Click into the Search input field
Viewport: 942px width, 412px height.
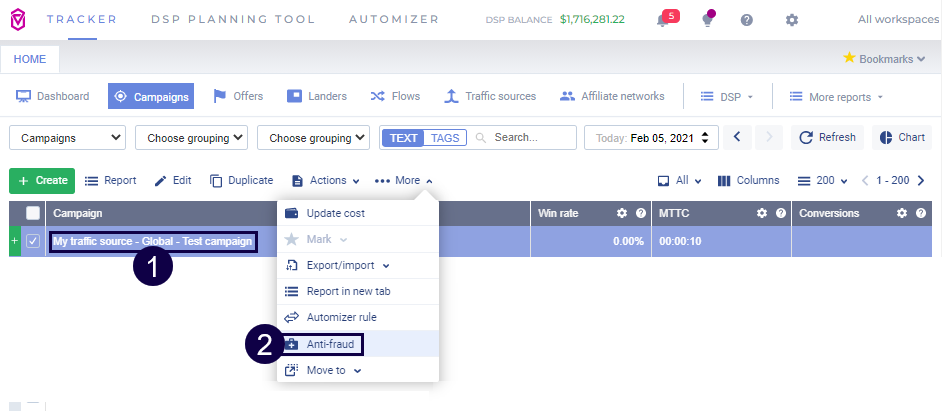pyautogui.click(x=532, y=137)
